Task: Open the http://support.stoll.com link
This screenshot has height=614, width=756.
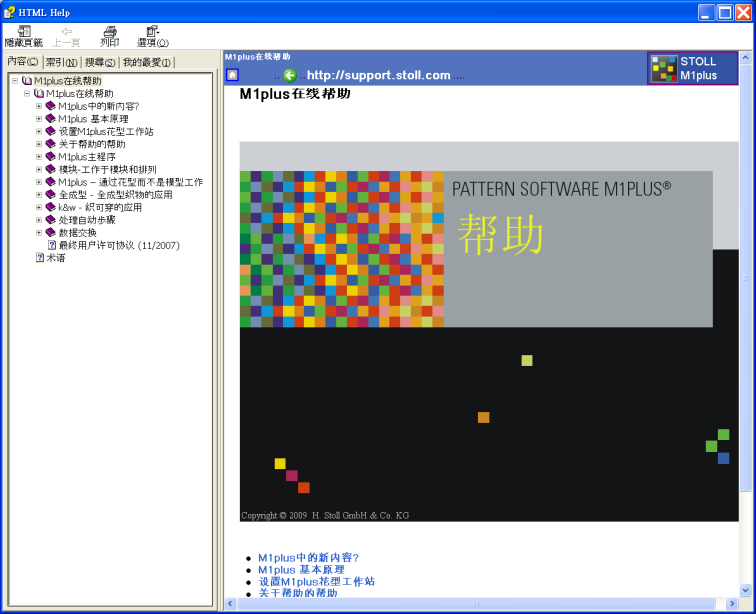Action: 378,75
